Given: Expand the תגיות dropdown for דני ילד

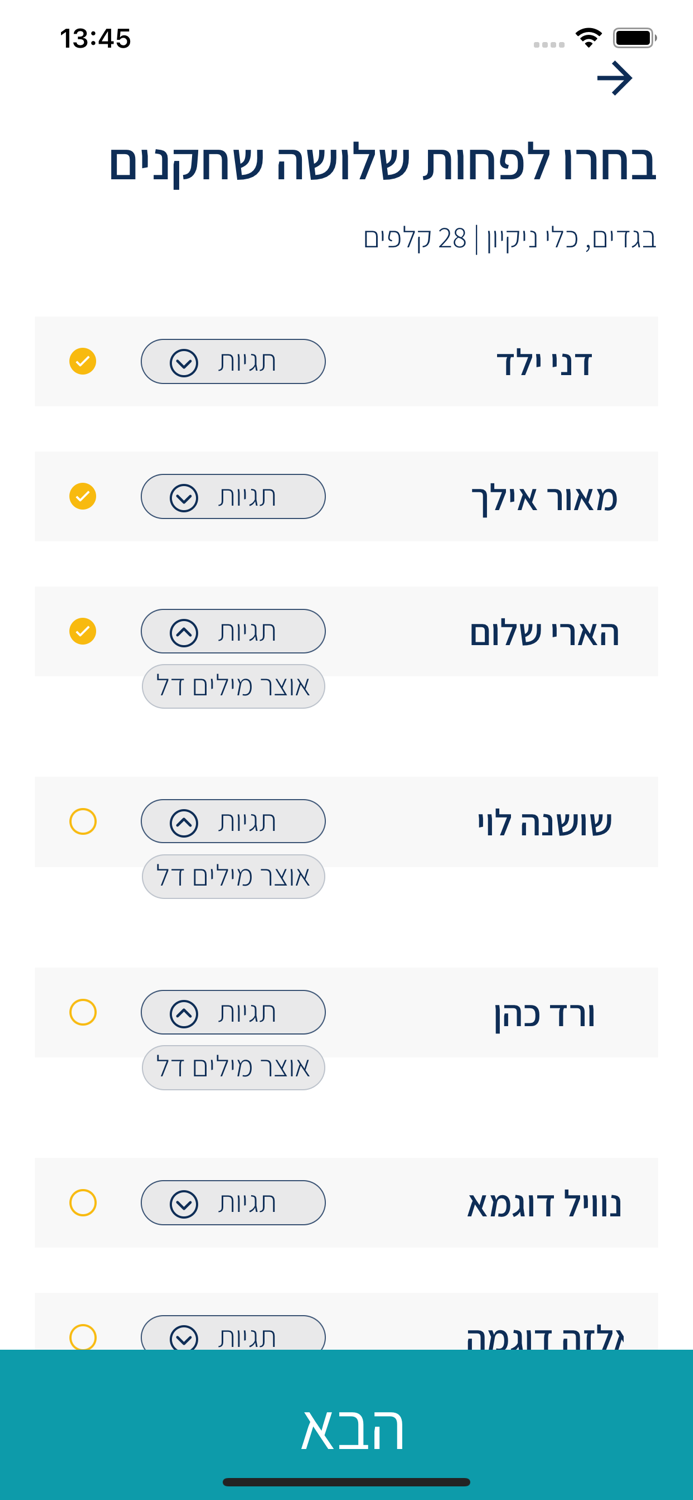Looking at the screenshot, I should pyautogui.click(x=233, y=361).
